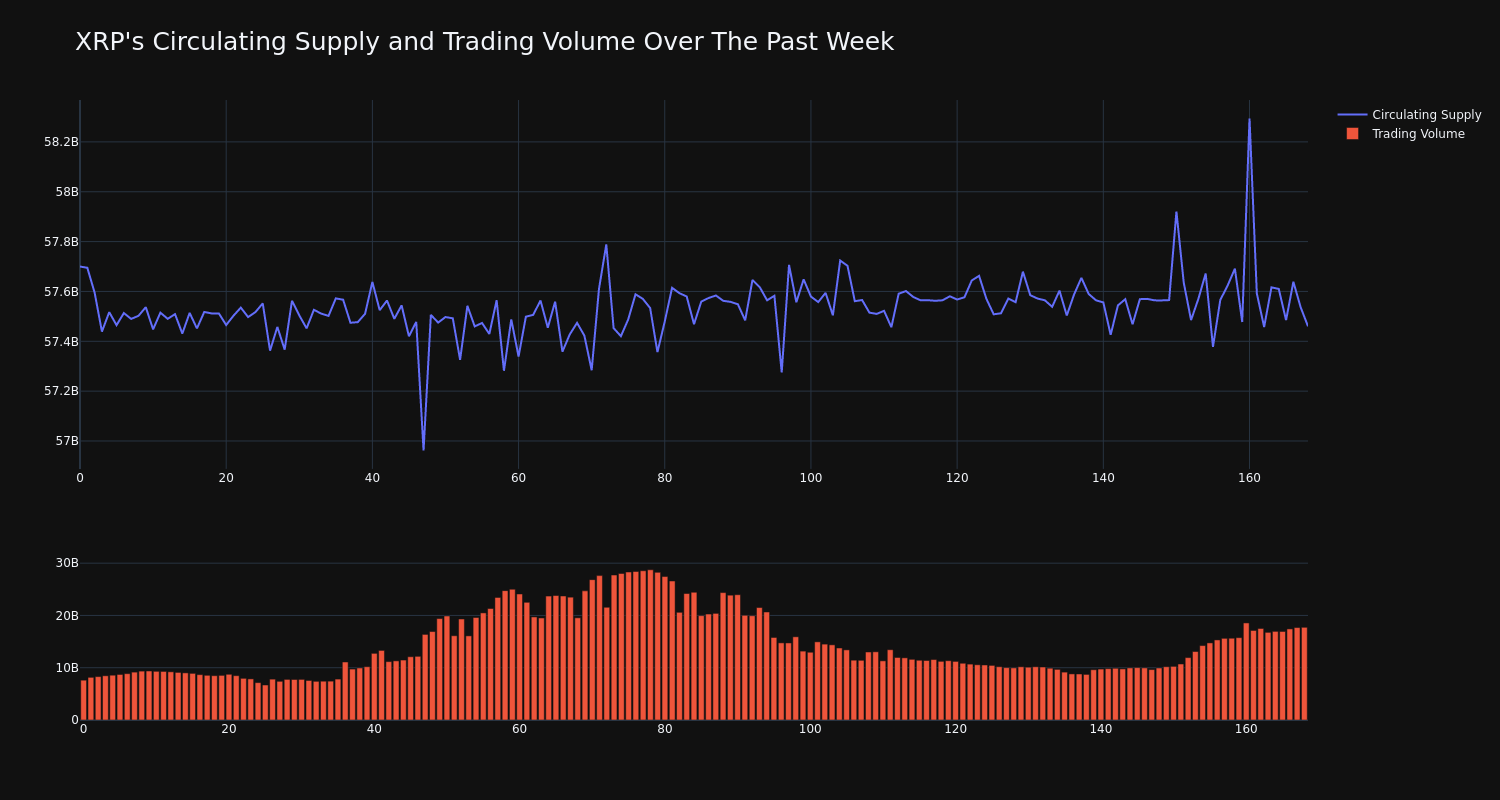Click the tallest trading volume bar near hour 78

(650, 645)
